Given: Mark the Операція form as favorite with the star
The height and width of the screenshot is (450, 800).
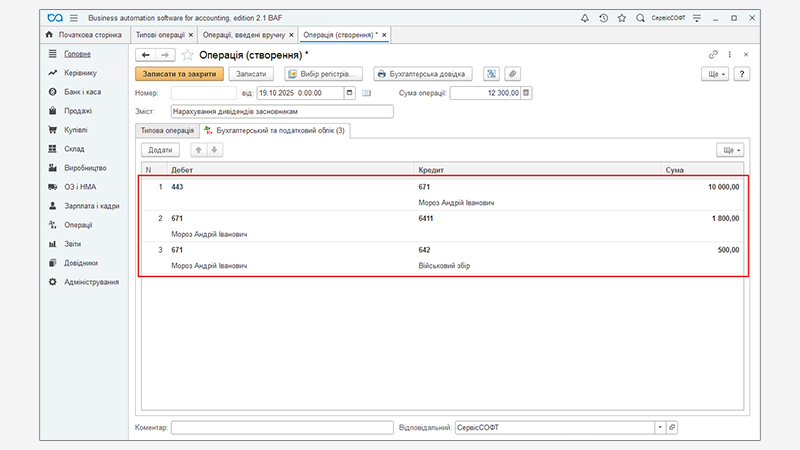Looking at the screenshot, I should 187,54.
